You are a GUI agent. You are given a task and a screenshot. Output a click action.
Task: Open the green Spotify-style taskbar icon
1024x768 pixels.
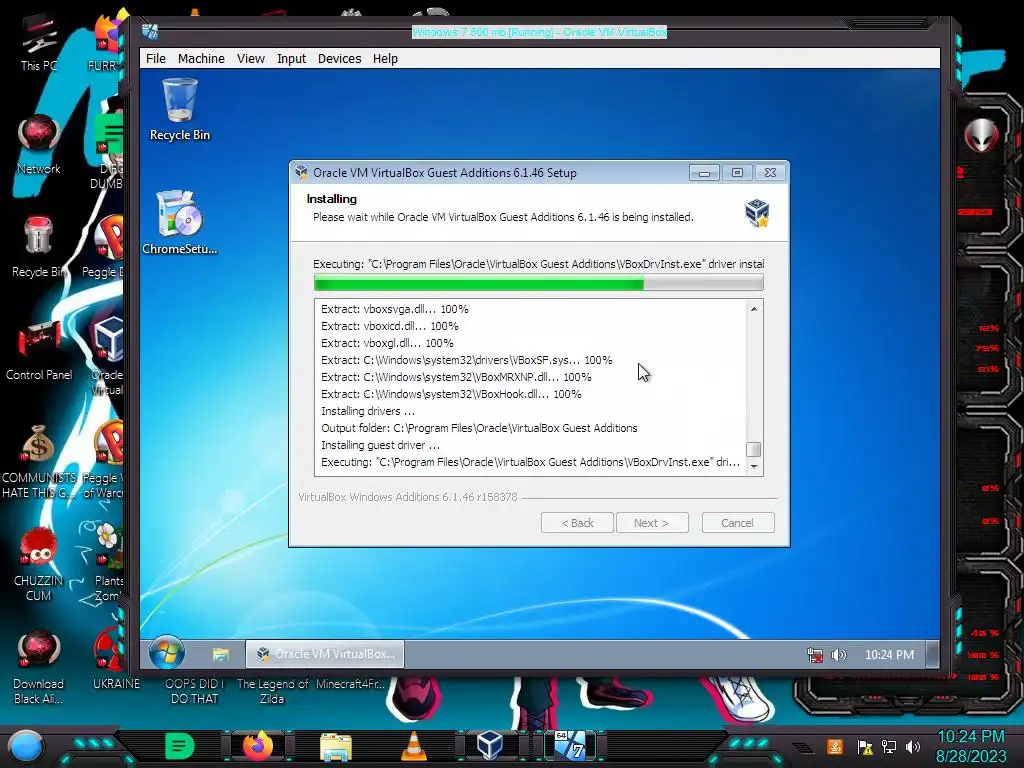(x=180, y=746)
